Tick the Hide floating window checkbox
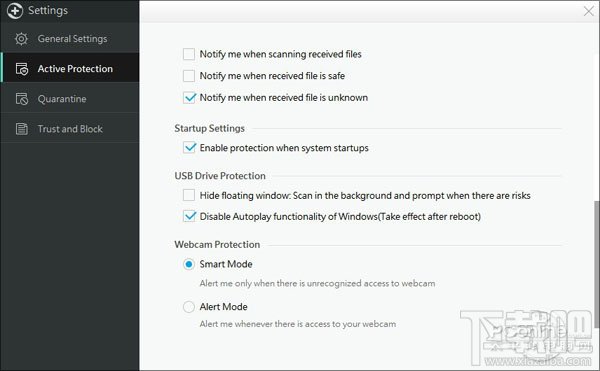Viewport: 600px width, 371px height. (189, 195)
